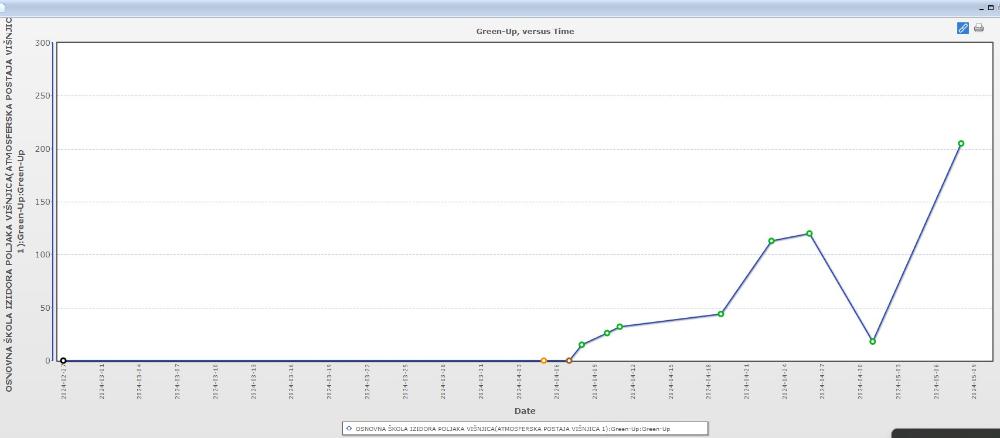Click the printer icon to print chart
Screen dimensions: 1000x438
coord(979,28)
